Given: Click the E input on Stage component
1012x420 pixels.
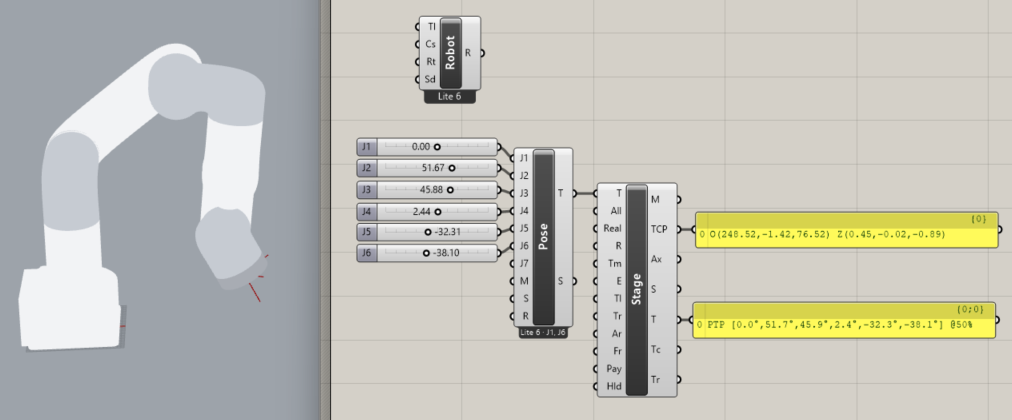Looking at the screenshot, I should [x=620, y=281].
